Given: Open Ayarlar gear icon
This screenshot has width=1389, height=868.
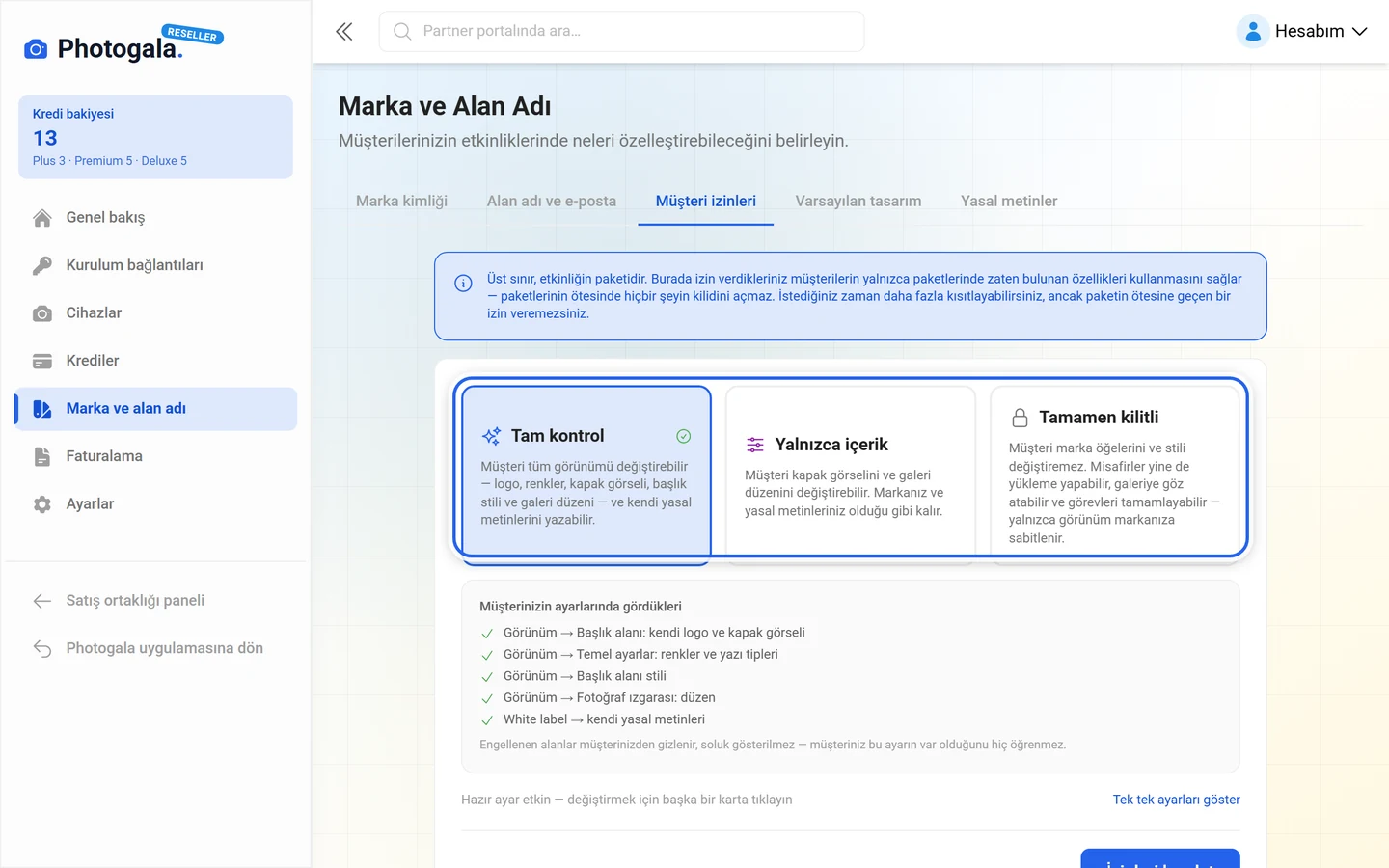Looking at the screenshot, I should [x=41, y=504].
